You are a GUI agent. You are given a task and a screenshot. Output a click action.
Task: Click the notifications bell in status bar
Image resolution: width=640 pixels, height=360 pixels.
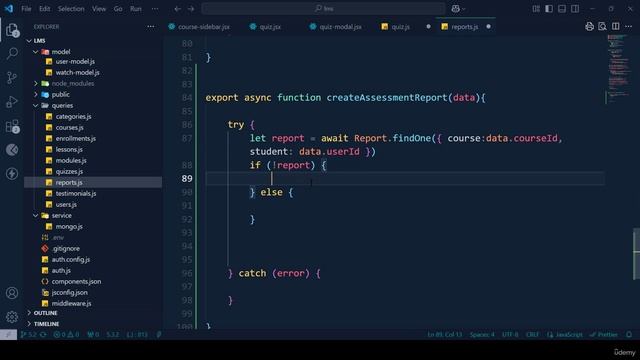(629, 334)
